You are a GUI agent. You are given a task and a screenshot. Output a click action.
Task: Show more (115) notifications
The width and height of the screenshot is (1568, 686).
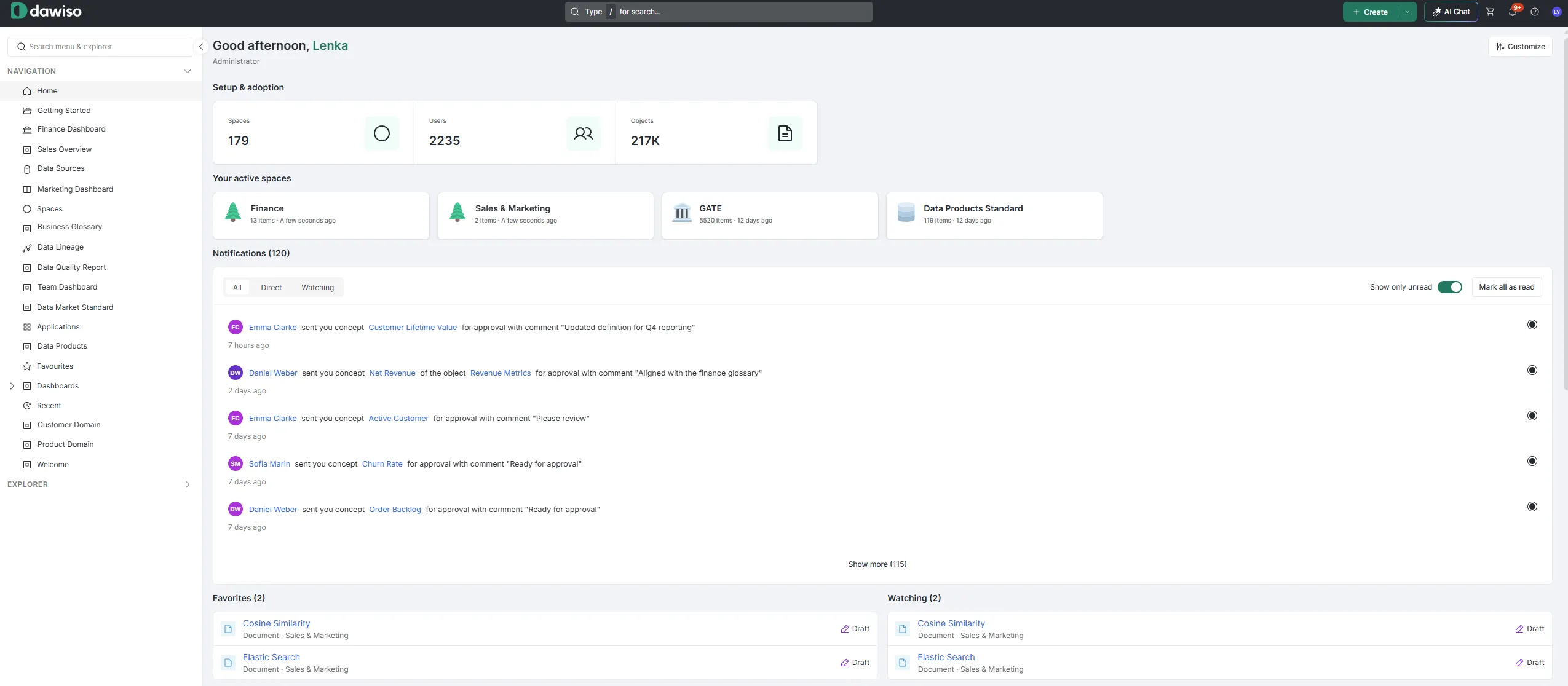pyautogui.click(x=877, y=564)
